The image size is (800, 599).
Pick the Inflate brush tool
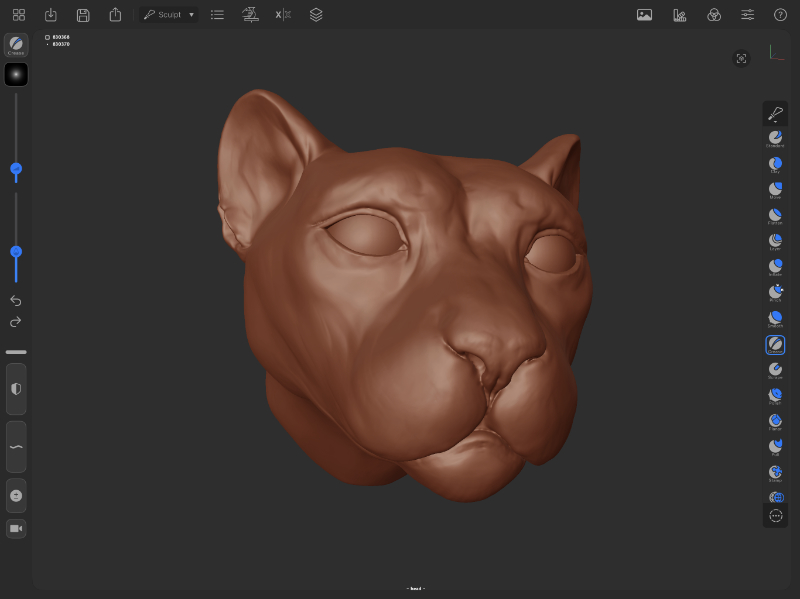775,267
